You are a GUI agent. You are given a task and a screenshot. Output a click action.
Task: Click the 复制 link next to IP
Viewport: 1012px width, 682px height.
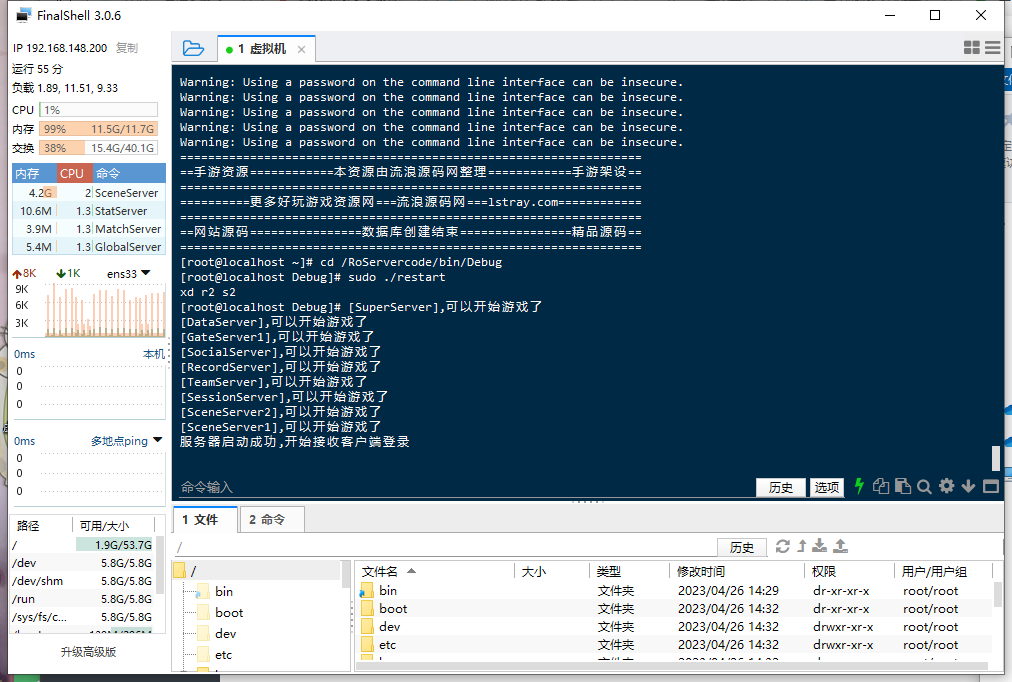click(126, 48)
